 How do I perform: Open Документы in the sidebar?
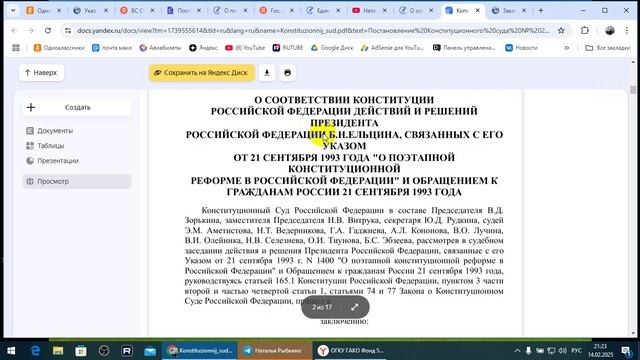pyautogui.click(x=77, y=131)
